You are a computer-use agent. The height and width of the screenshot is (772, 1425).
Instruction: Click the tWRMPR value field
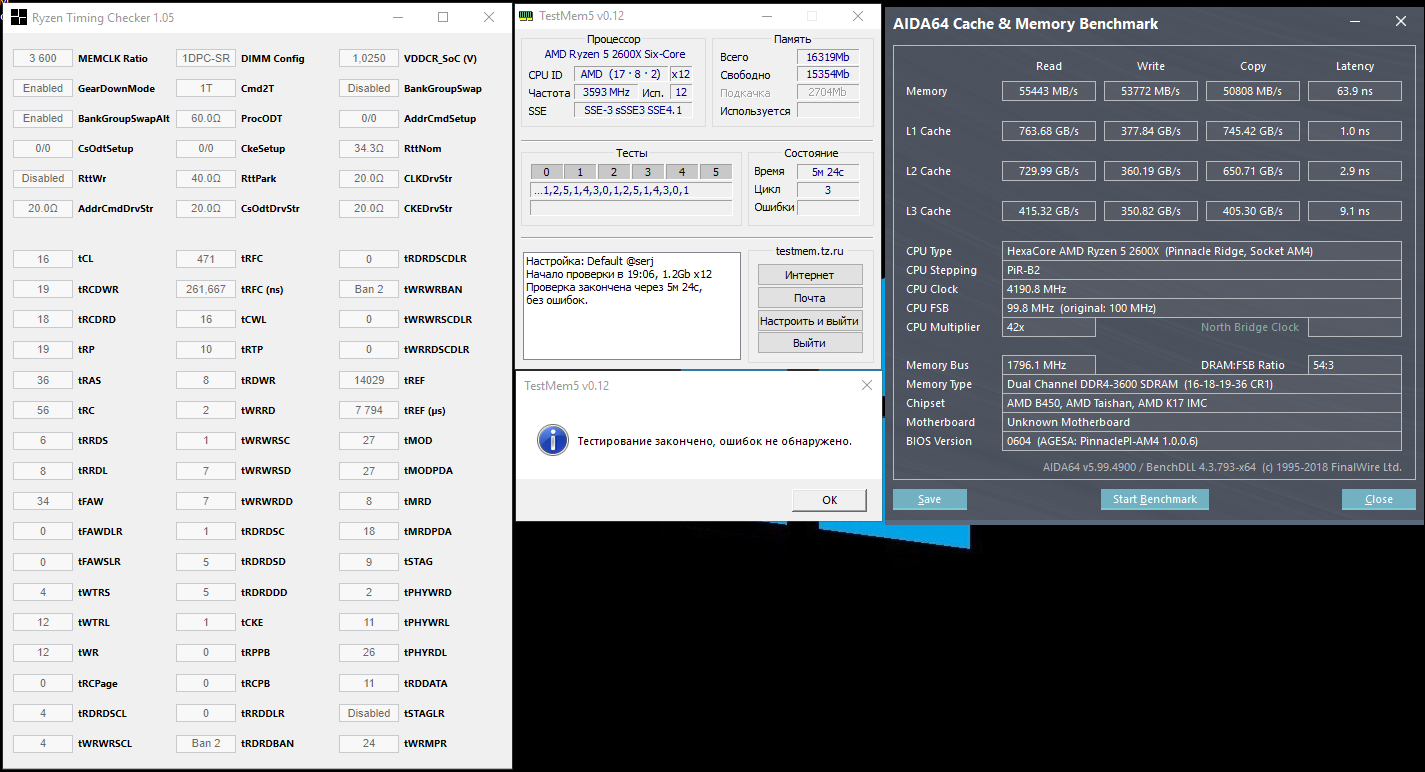(x=369, y=743)
